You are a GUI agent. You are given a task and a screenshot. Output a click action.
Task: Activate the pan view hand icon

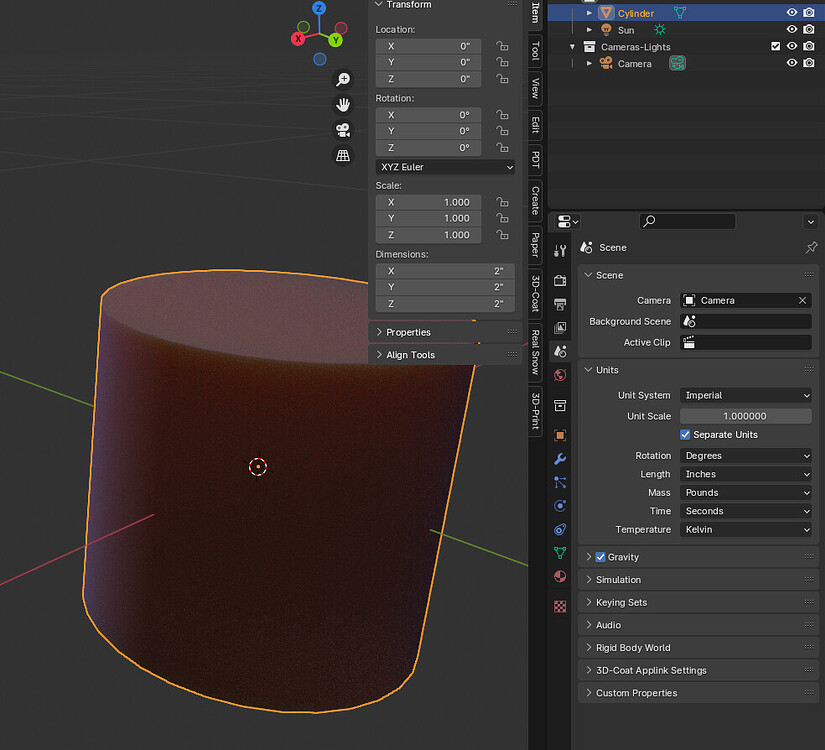coord(343,105)
